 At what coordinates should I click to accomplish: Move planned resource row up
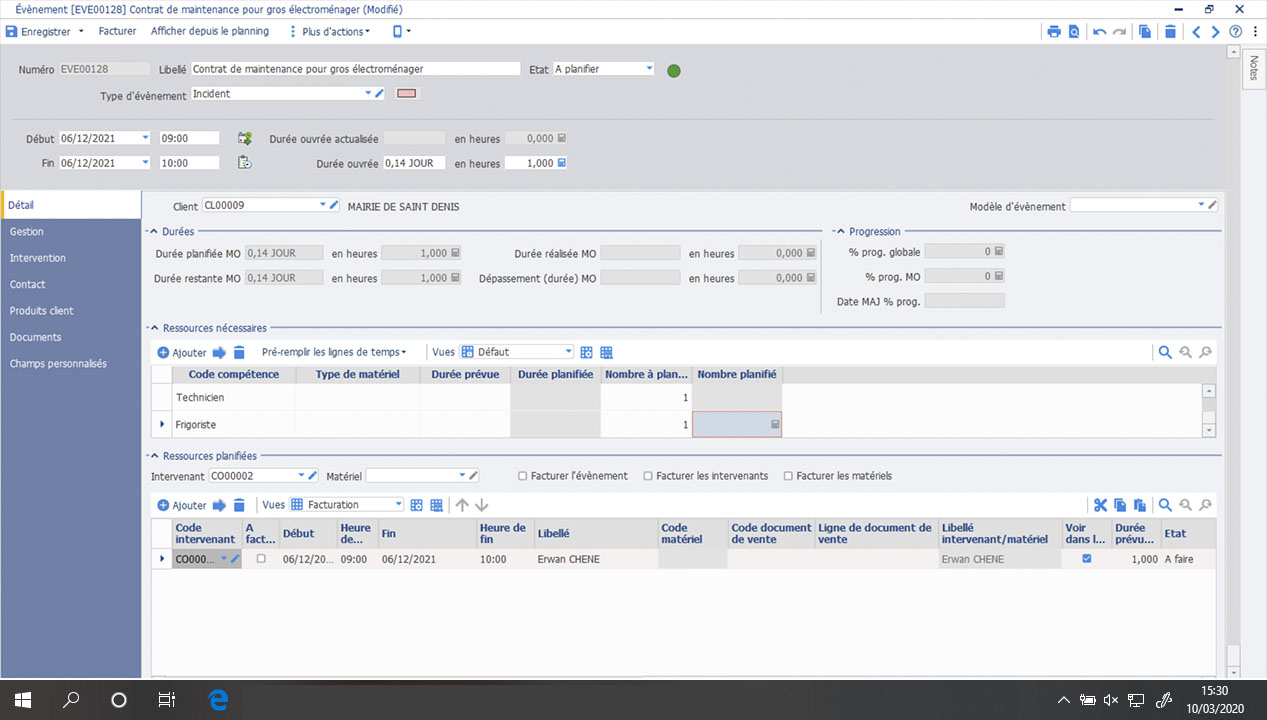point(462,505)
